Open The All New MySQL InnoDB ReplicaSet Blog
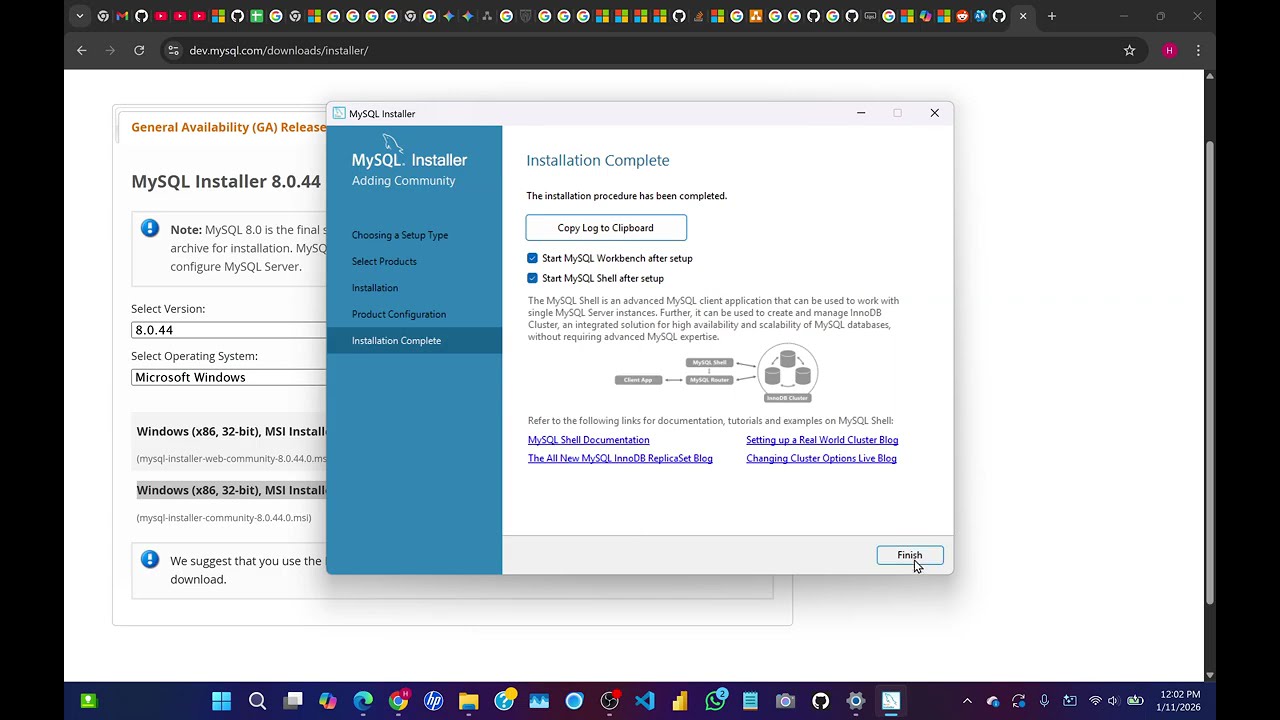This screenshot has width=1280, height=720. (620, 458)
